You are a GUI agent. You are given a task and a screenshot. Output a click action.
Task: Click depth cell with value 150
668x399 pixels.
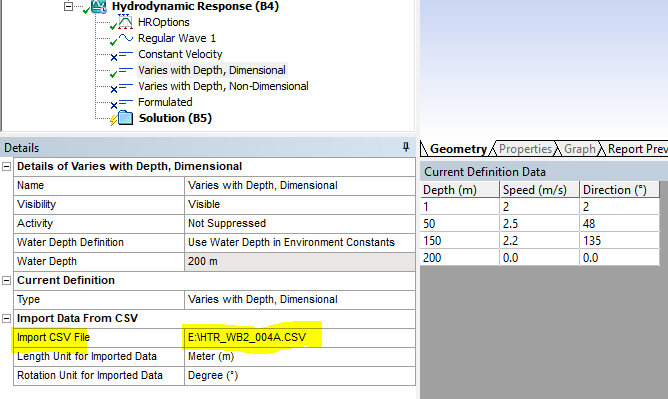pos(460,241)
